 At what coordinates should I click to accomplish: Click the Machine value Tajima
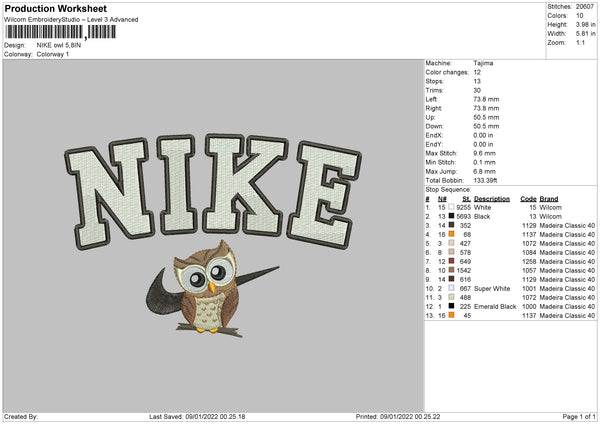pyautogui.click(x=483, y=63)
